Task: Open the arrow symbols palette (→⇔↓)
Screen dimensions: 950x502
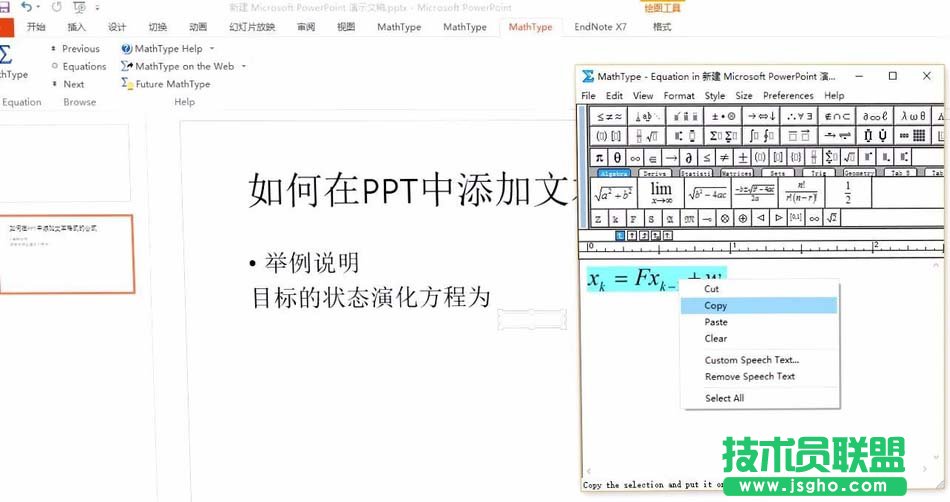Action: pyautogui.click(x=761, y=116)
